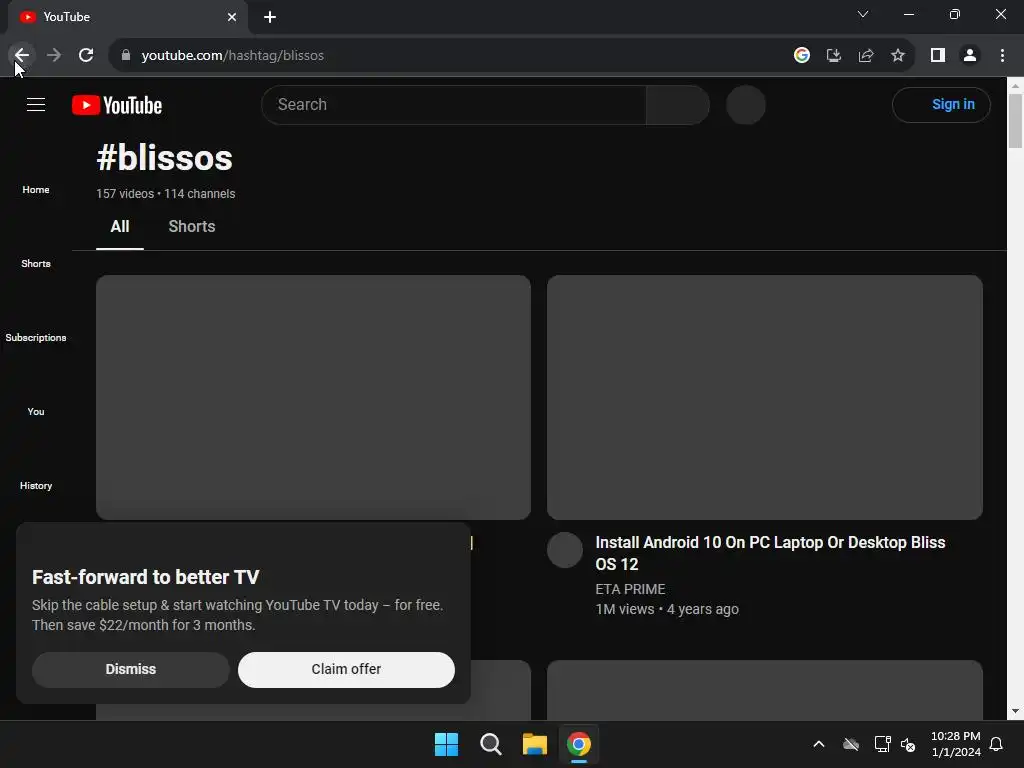This screenshot has height=768, width=1024.
Task: Open 'Install Android 10 On PC' title
Action: pos(770,553)
